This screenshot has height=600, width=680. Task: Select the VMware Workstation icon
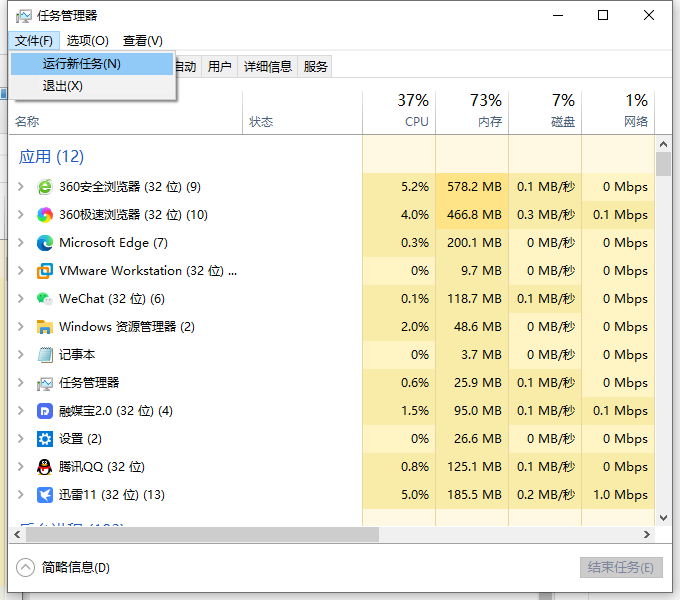(45, 271)
